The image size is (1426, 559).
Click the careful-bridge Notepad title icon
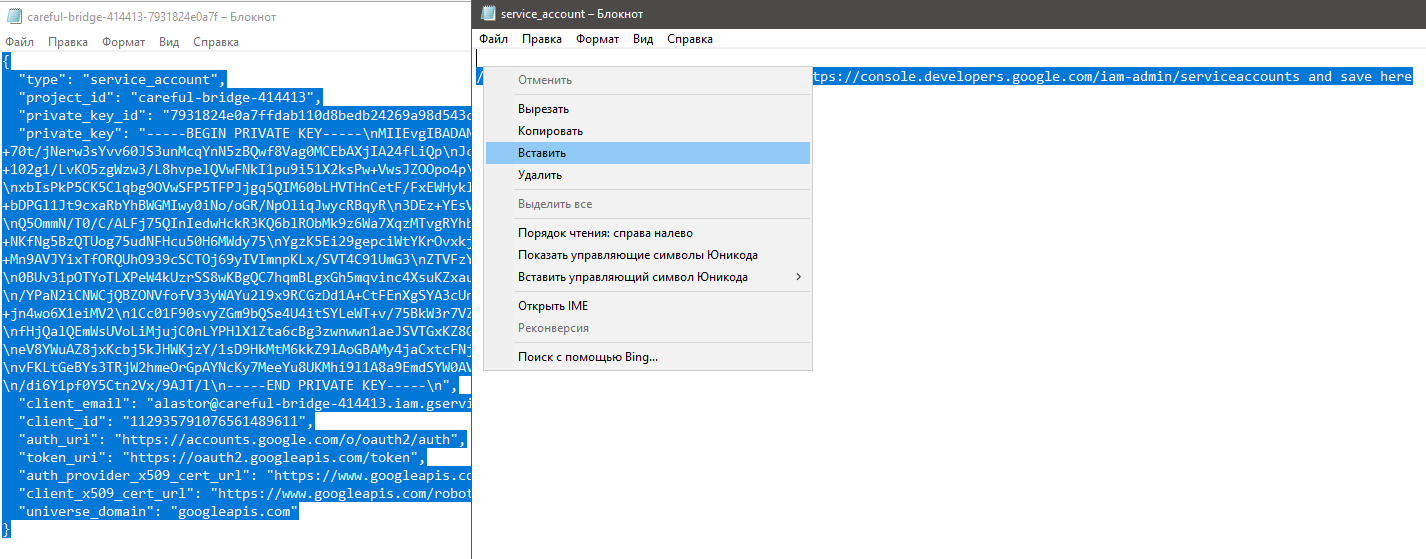pos(13,17)
